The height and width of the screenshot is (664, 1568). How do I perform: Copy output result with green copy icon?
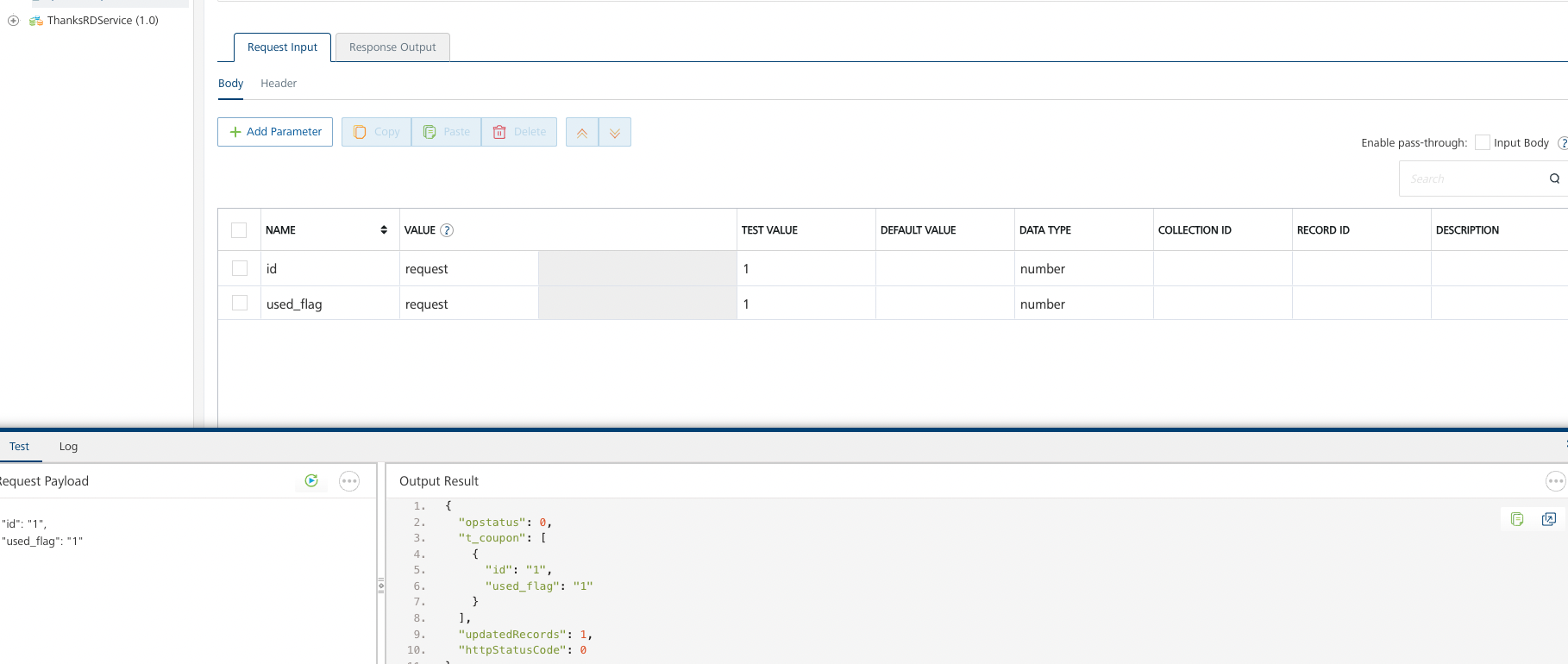1517,519
